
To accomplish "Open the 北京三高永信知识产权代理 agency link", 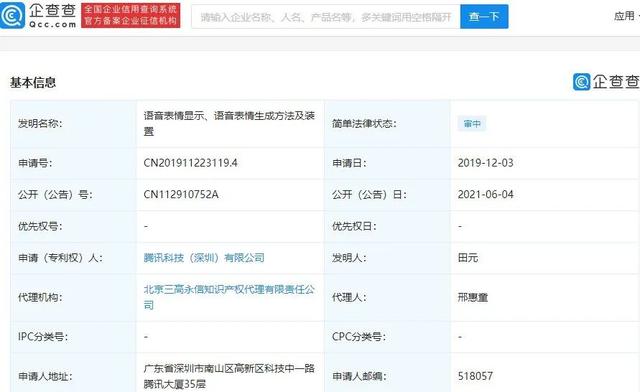I will (x=229, y=297).
